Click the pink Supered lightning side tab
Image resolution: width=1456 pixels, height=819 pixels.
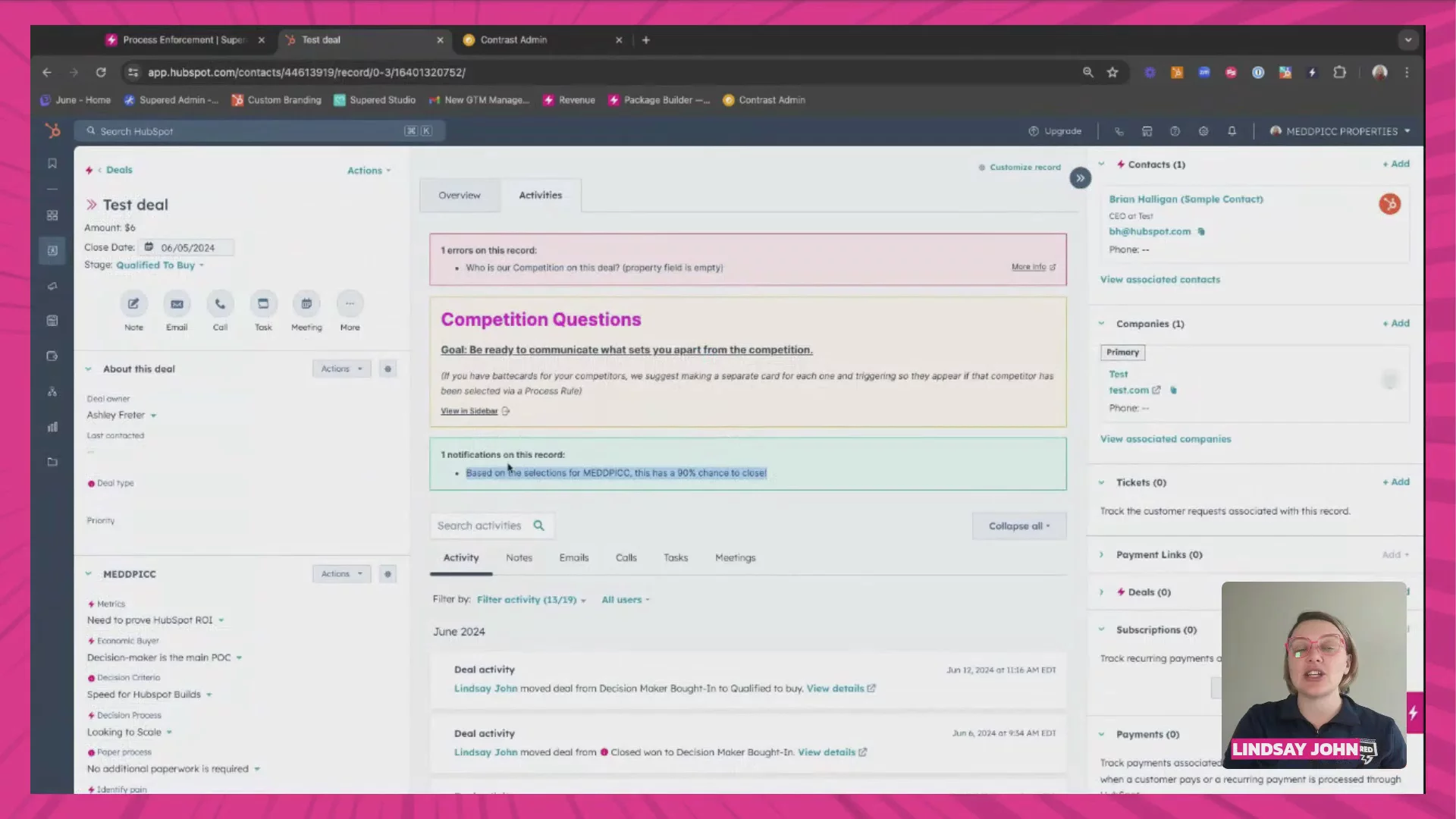1414,712
